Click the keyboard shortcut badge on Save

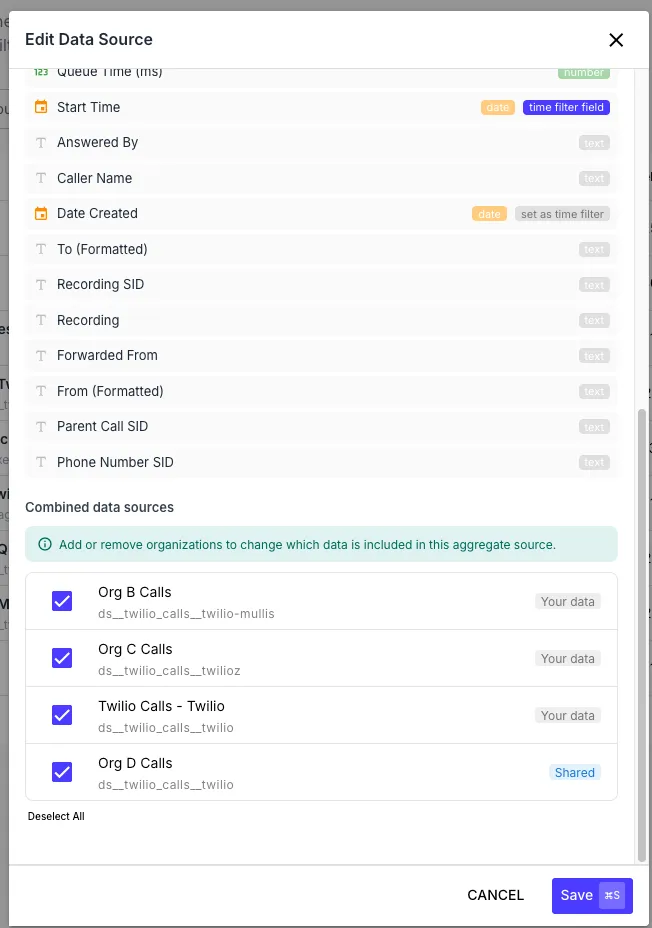point(611,895)
